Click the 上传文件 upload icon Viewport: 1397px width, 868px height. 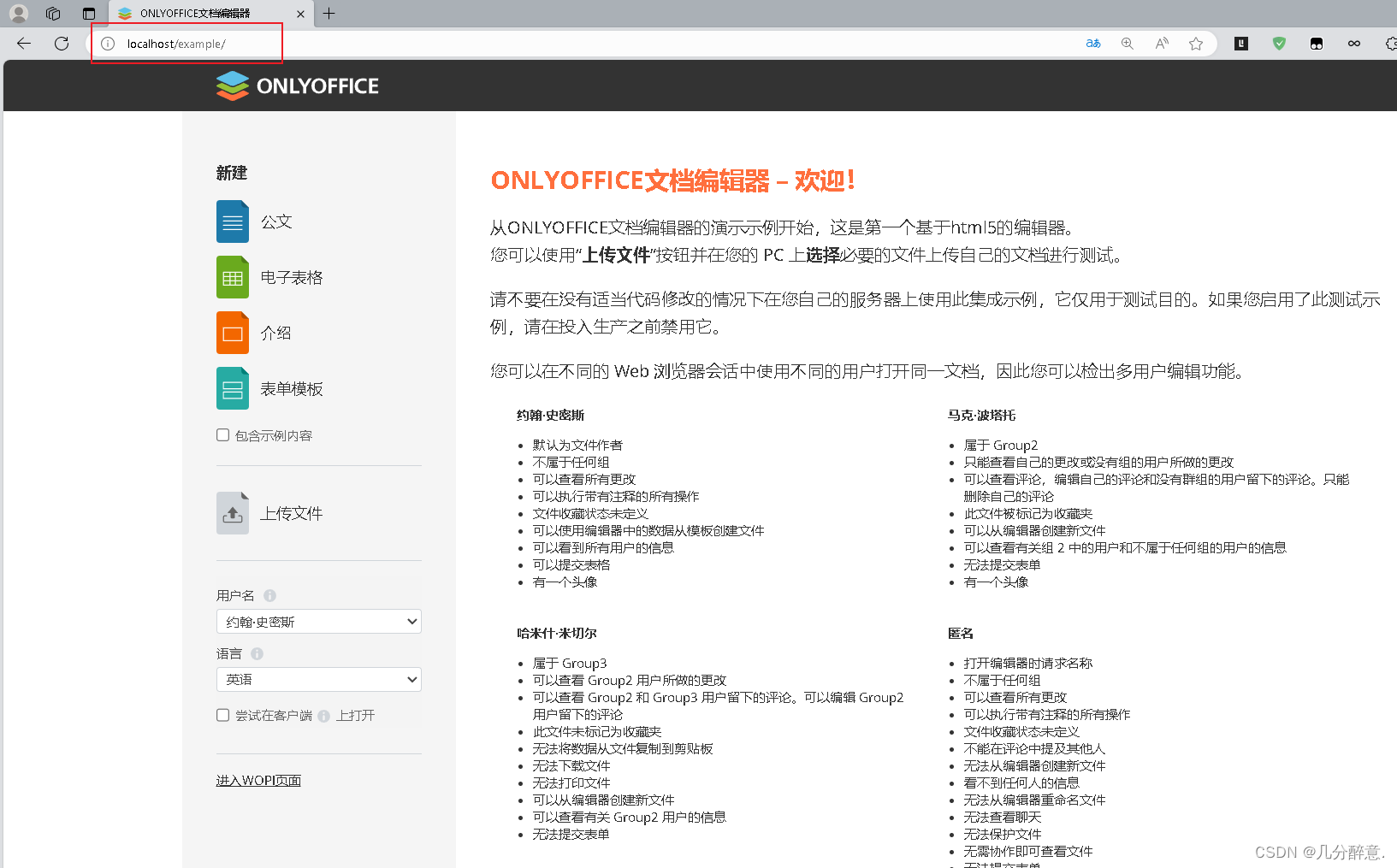pyautogui.click(x=233, y=513)
